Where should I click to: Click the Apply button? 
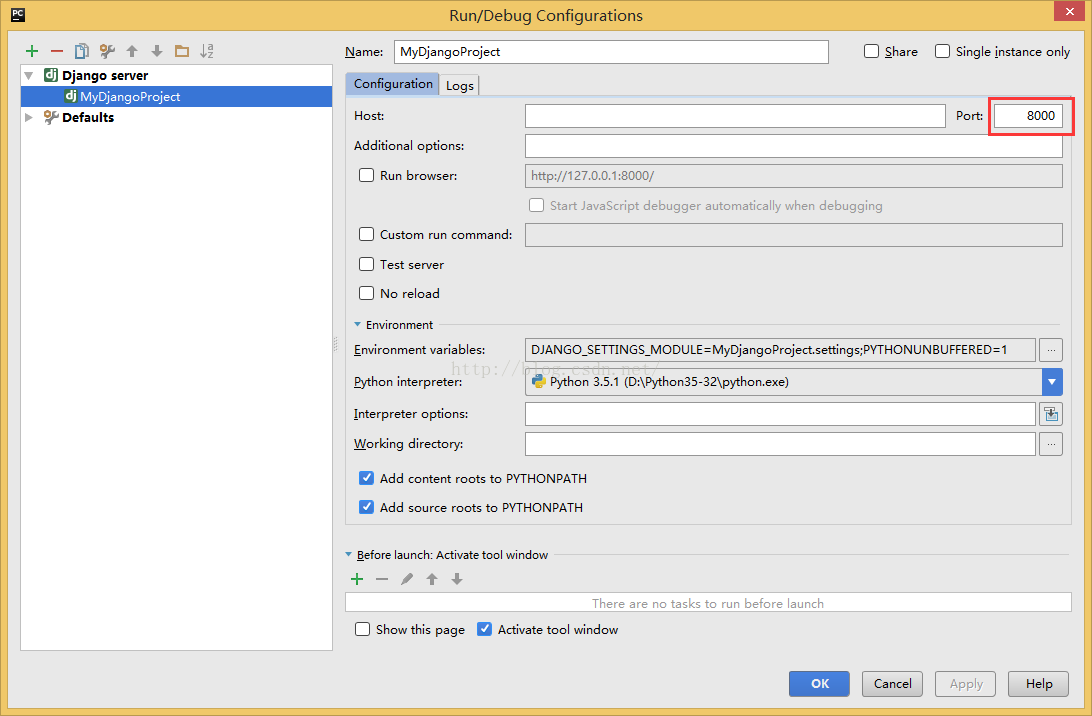(x=965, y=684)
